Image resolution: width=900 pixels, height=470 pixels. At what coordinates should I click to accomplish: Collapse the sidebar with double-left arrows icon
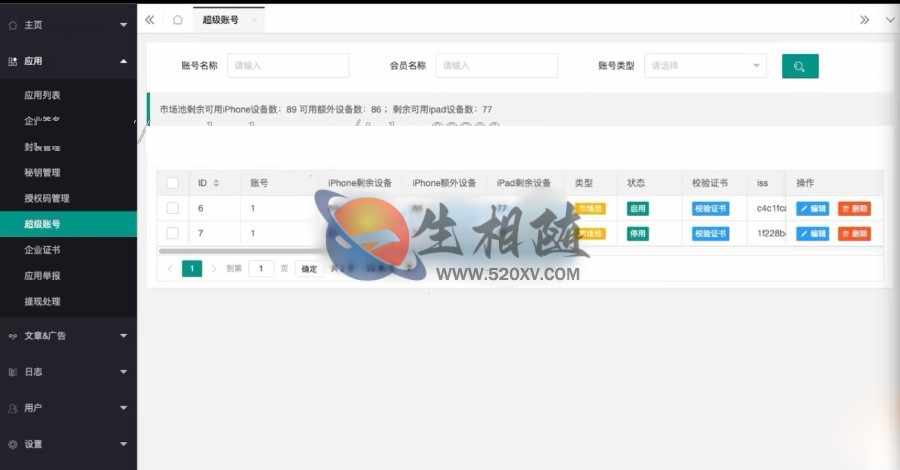click(x=150, y=20)
